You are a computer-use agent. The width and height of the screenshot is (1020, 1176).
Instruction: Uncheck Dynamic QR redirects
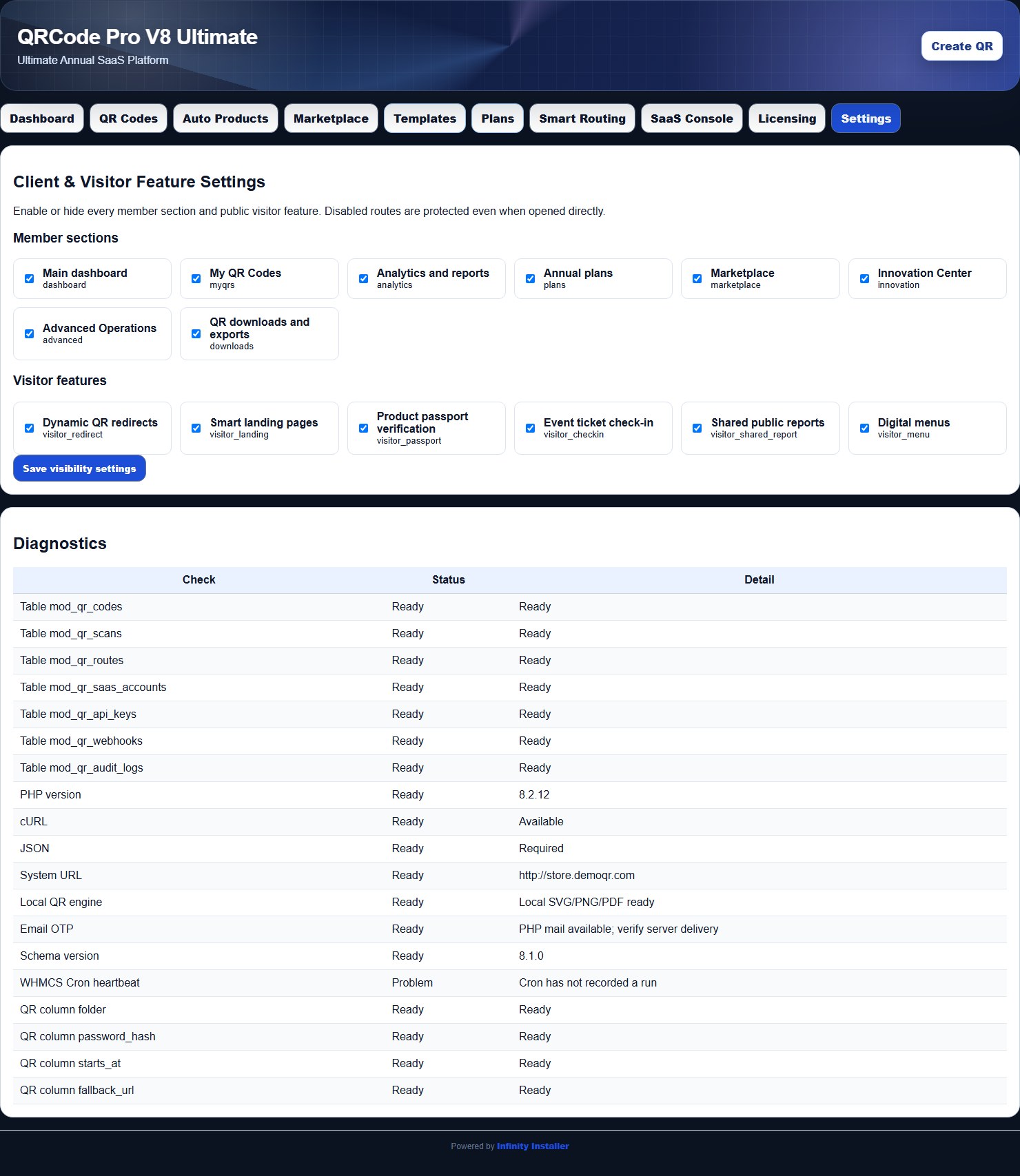point(29,428)
